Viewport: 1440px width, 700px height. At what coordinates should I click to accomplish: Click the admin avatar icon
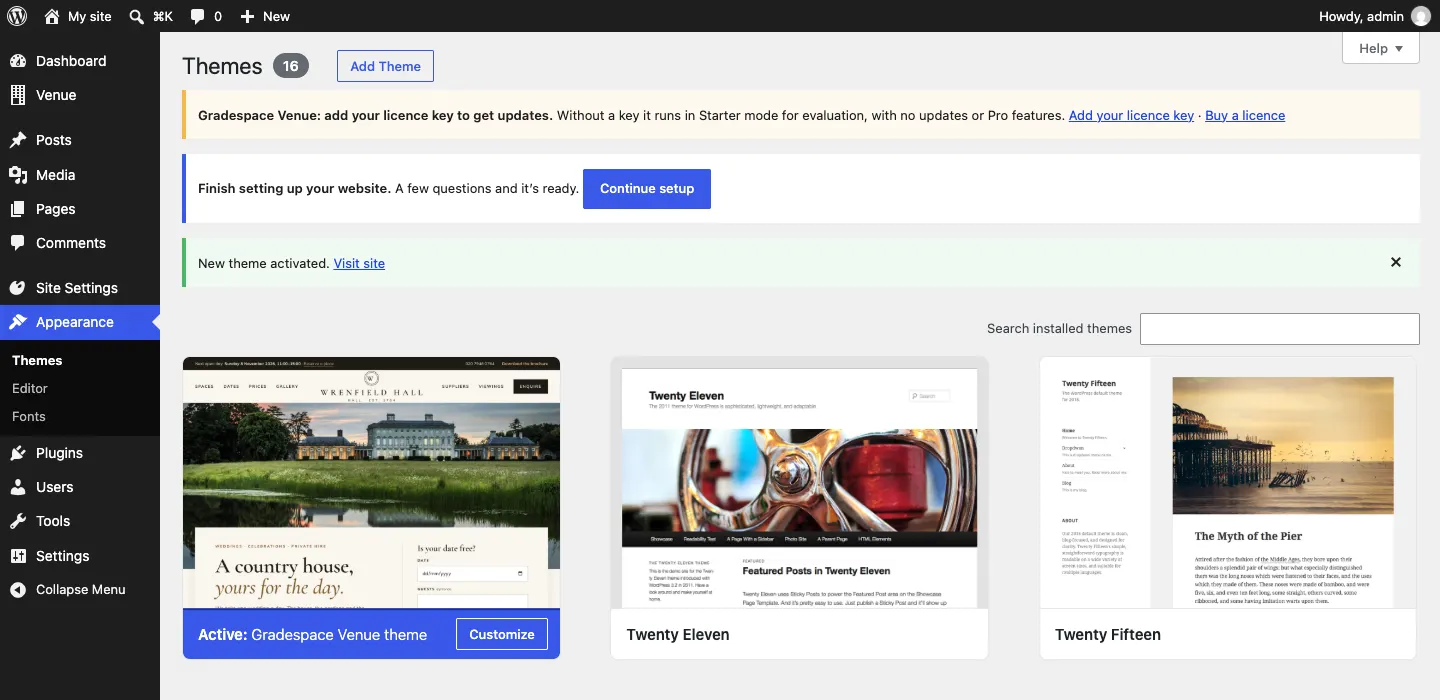tap(1420, 16)
